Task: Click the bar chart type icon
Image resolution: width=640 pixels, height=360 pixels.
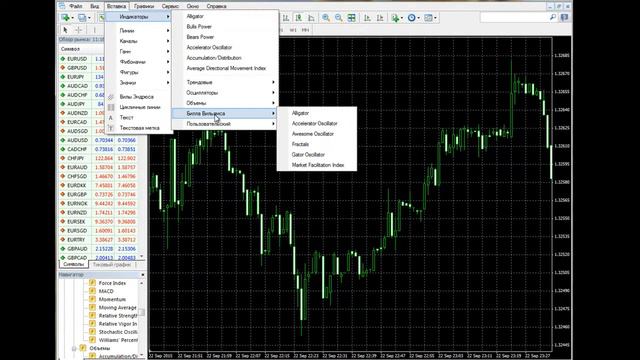Action: pyautogui.click(x=286, y=18)
